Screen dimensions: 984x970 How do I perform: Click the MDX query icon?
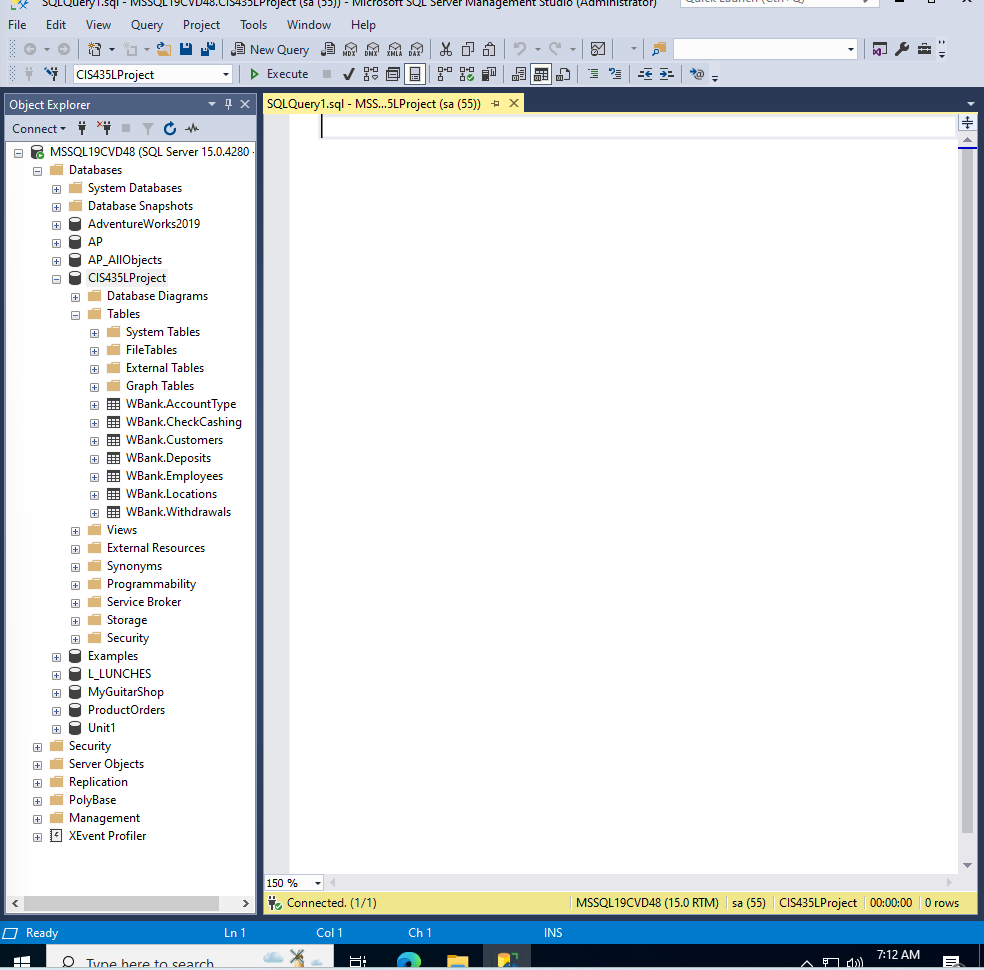(350, 50)
